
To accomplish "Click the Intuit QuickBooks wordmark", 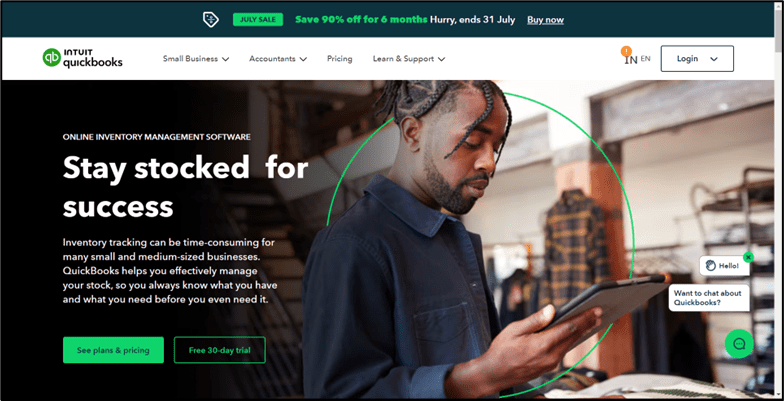I will click(x=92, y=58).
